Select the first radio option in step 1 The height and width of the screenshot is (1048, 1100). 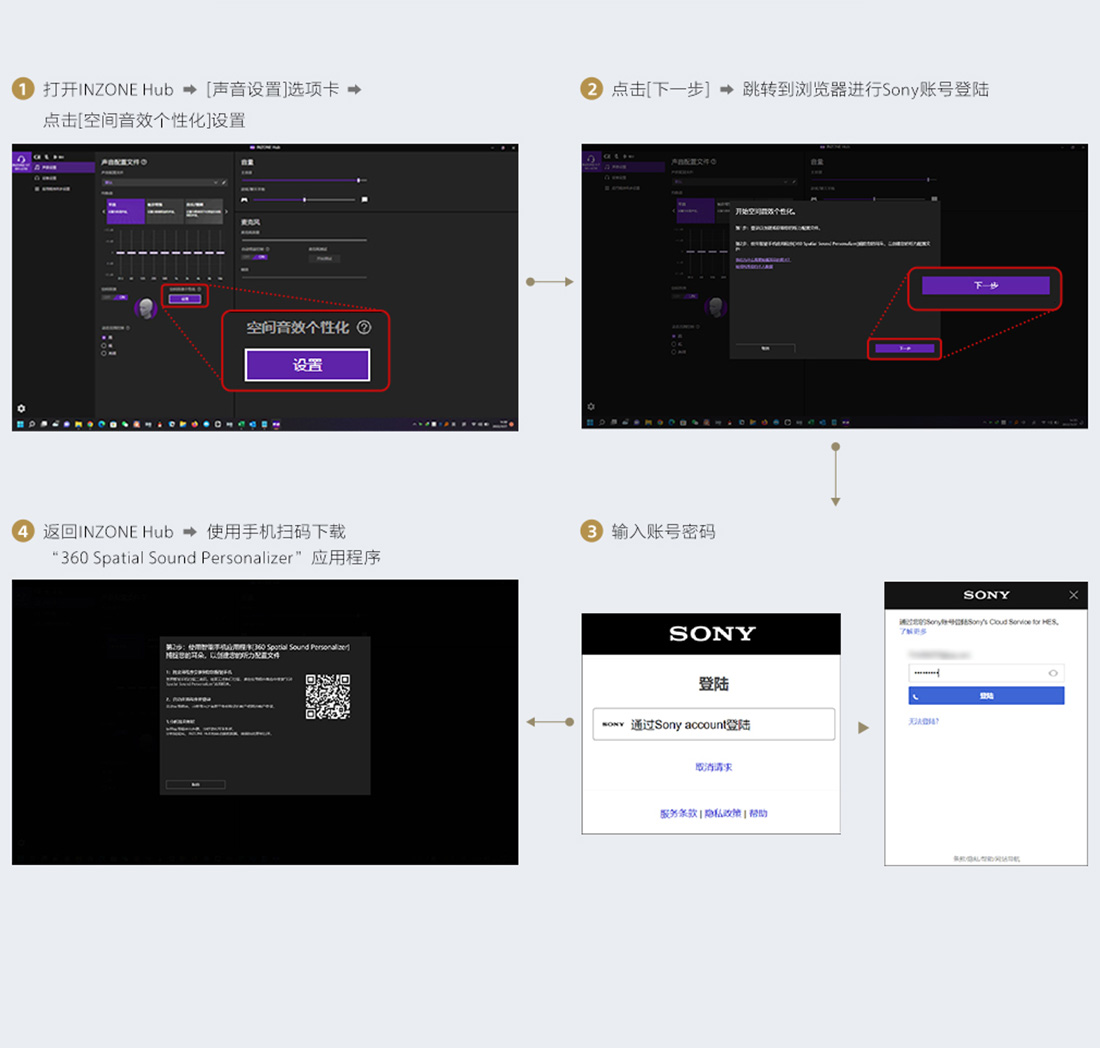[x=104, y=337]
